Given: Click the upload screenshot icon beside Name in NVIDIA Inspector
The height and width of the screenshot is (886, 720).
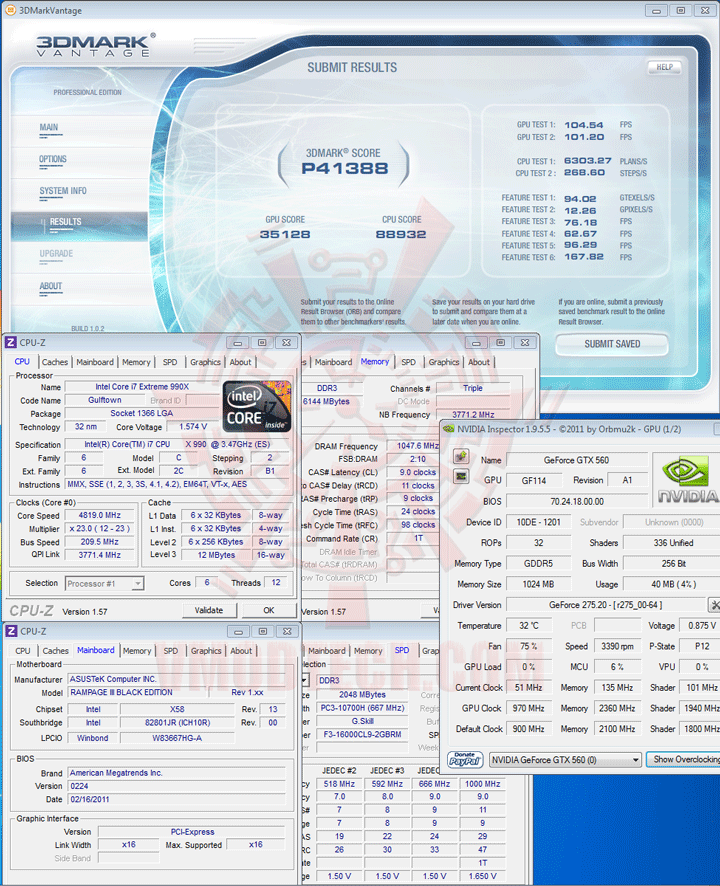Looking at the screenshot, I should coord(461,456).
